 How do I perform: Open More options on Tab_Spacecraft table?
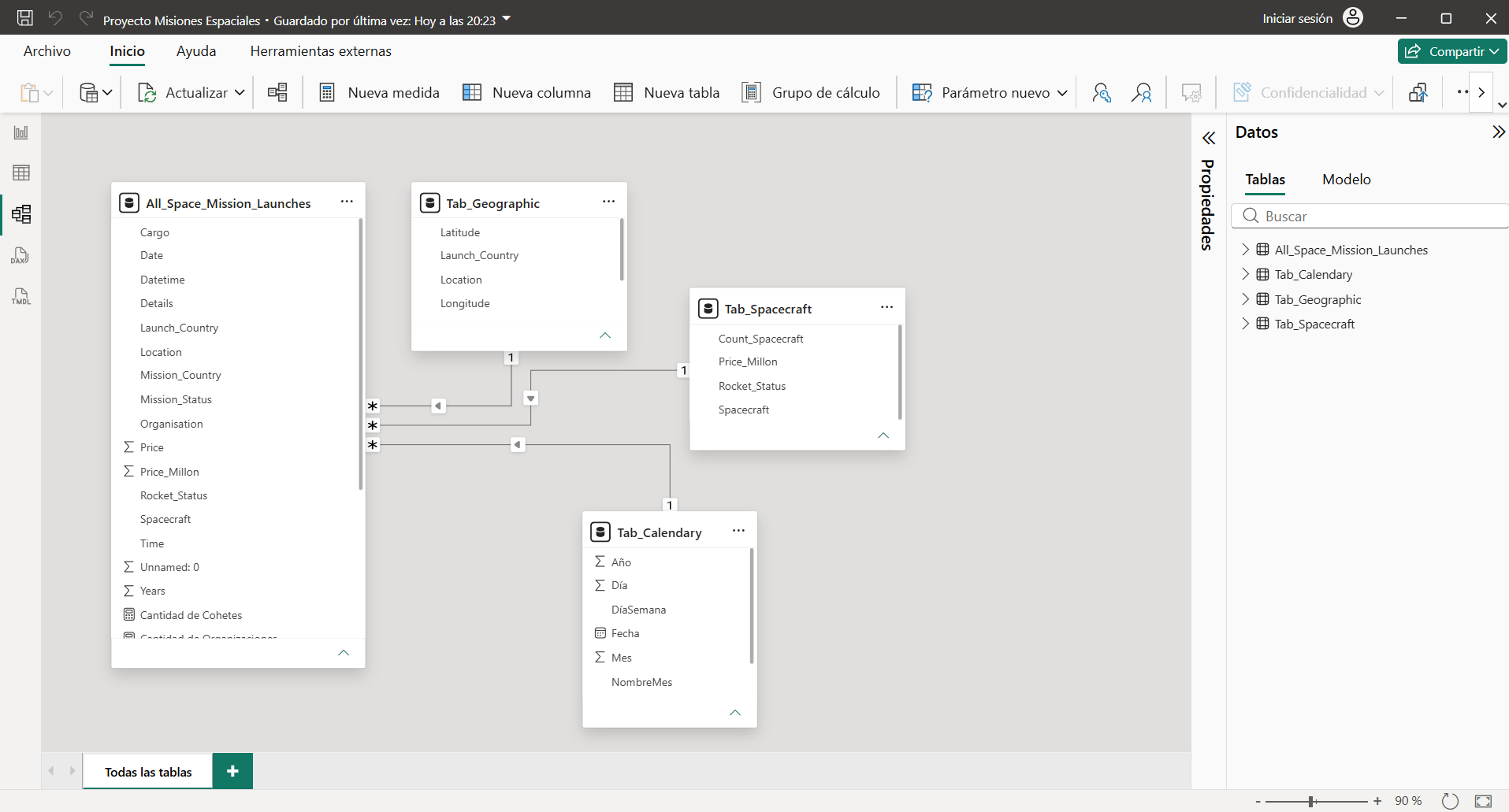(886, 307)
